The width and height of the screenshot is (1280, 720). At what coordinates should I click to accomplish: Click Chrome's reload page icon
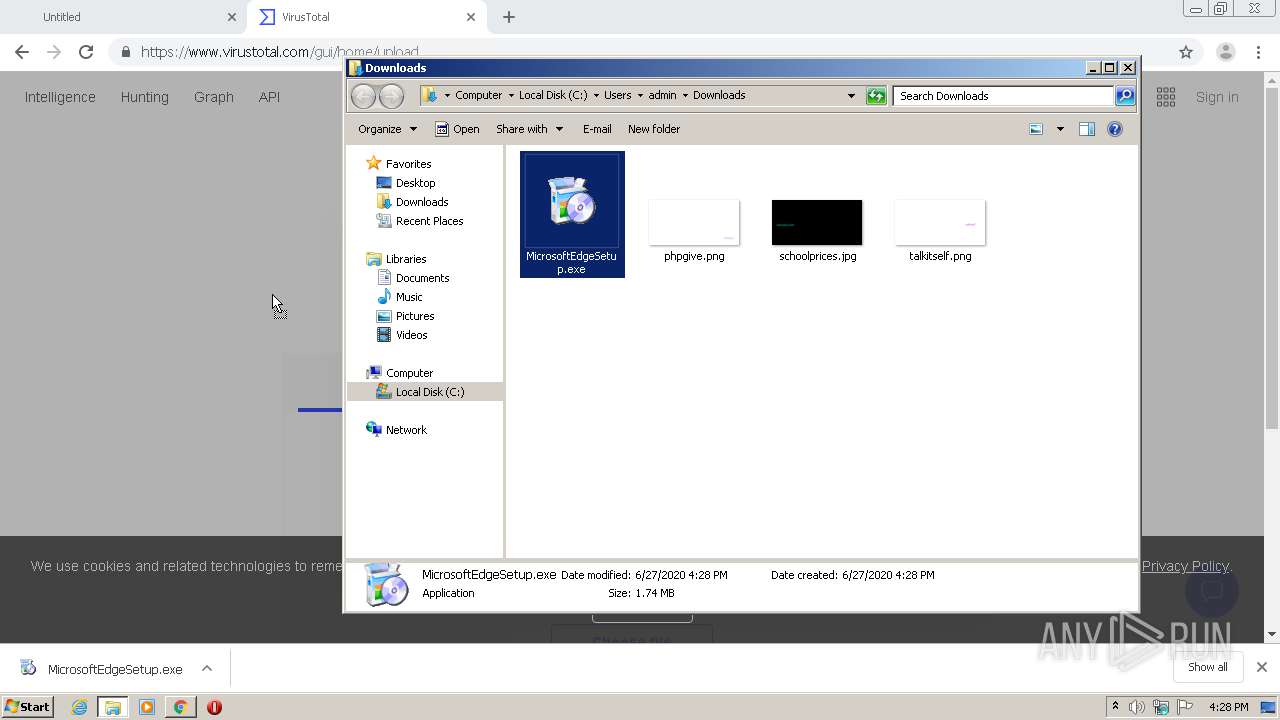pyautogui.click(x=86, y=52)
